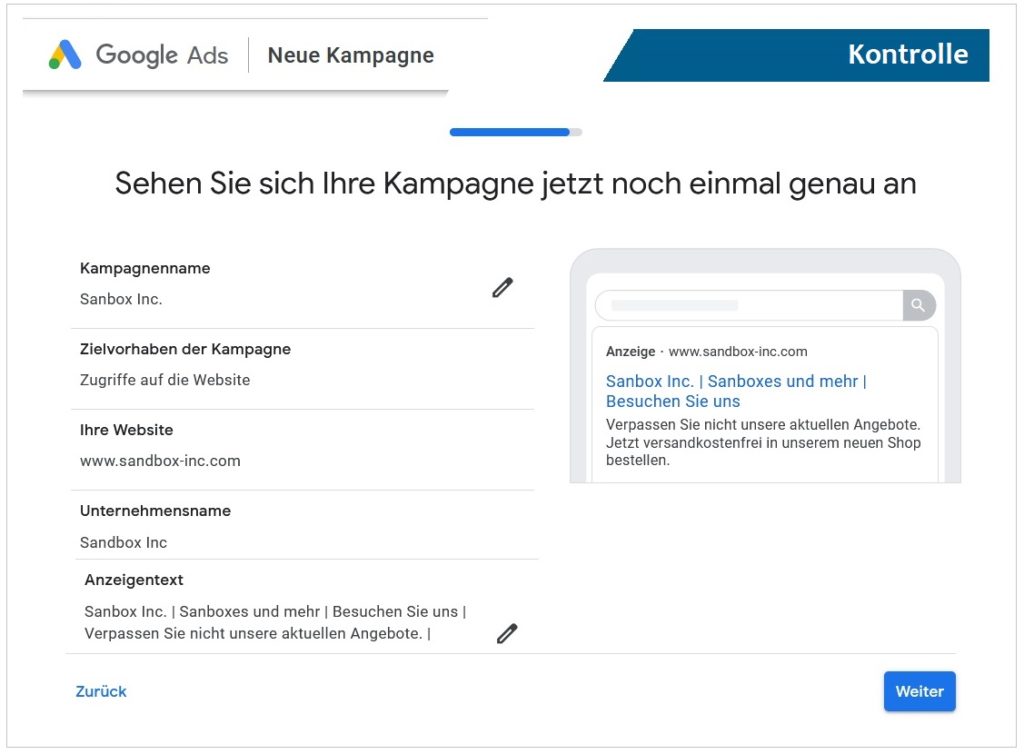Select the campaign name value Sanbox Inc.
1024x754 pixels.
point(121,299)
